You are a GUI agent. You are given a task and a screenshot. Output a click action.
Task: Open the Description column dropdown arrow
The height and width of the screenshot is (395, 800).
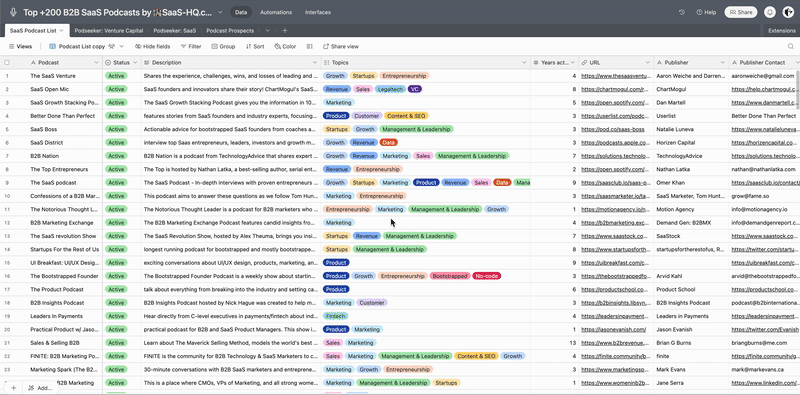315,63
